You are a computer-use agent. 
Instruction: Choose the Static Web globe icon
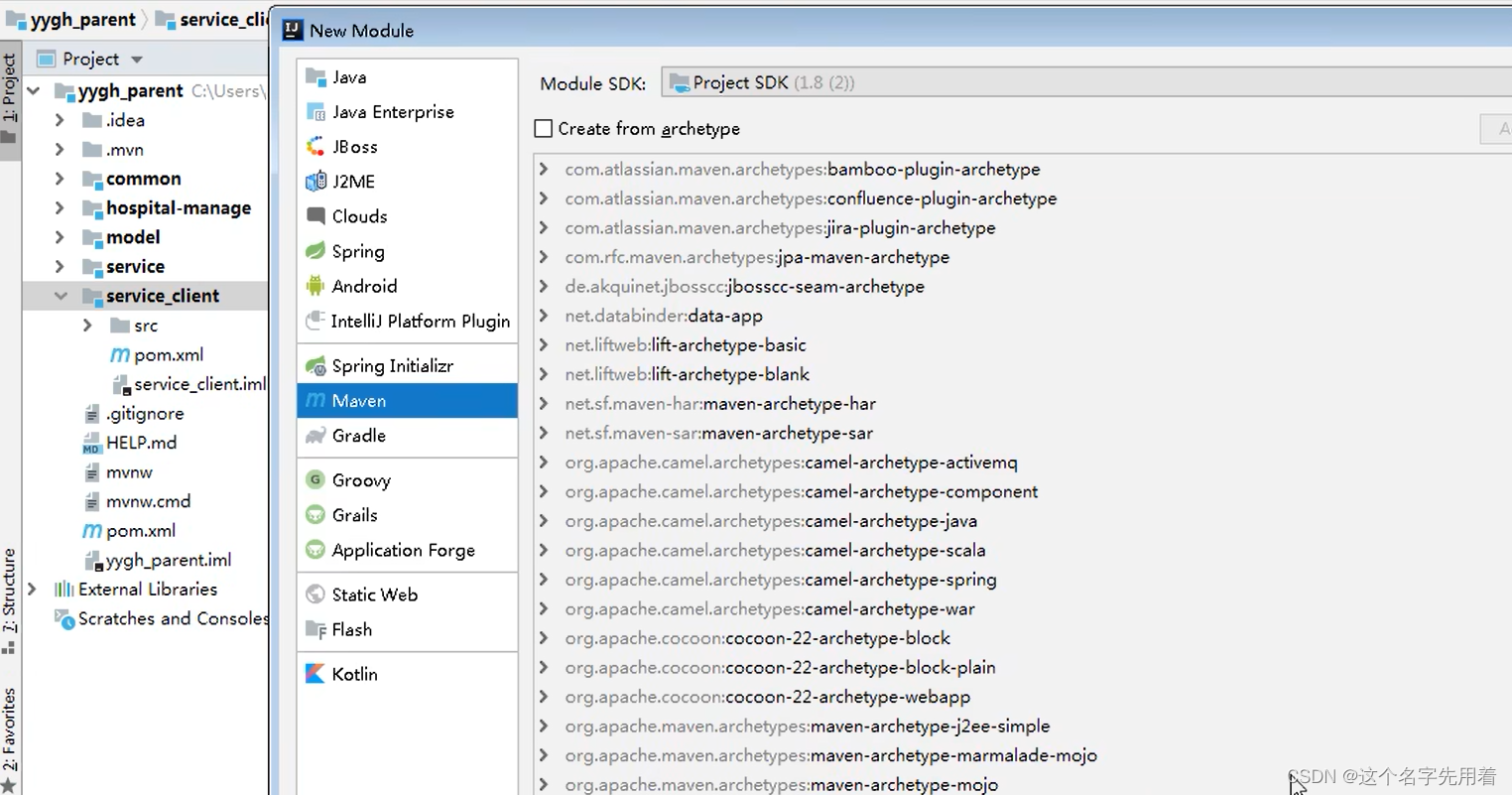click(315, 595)
